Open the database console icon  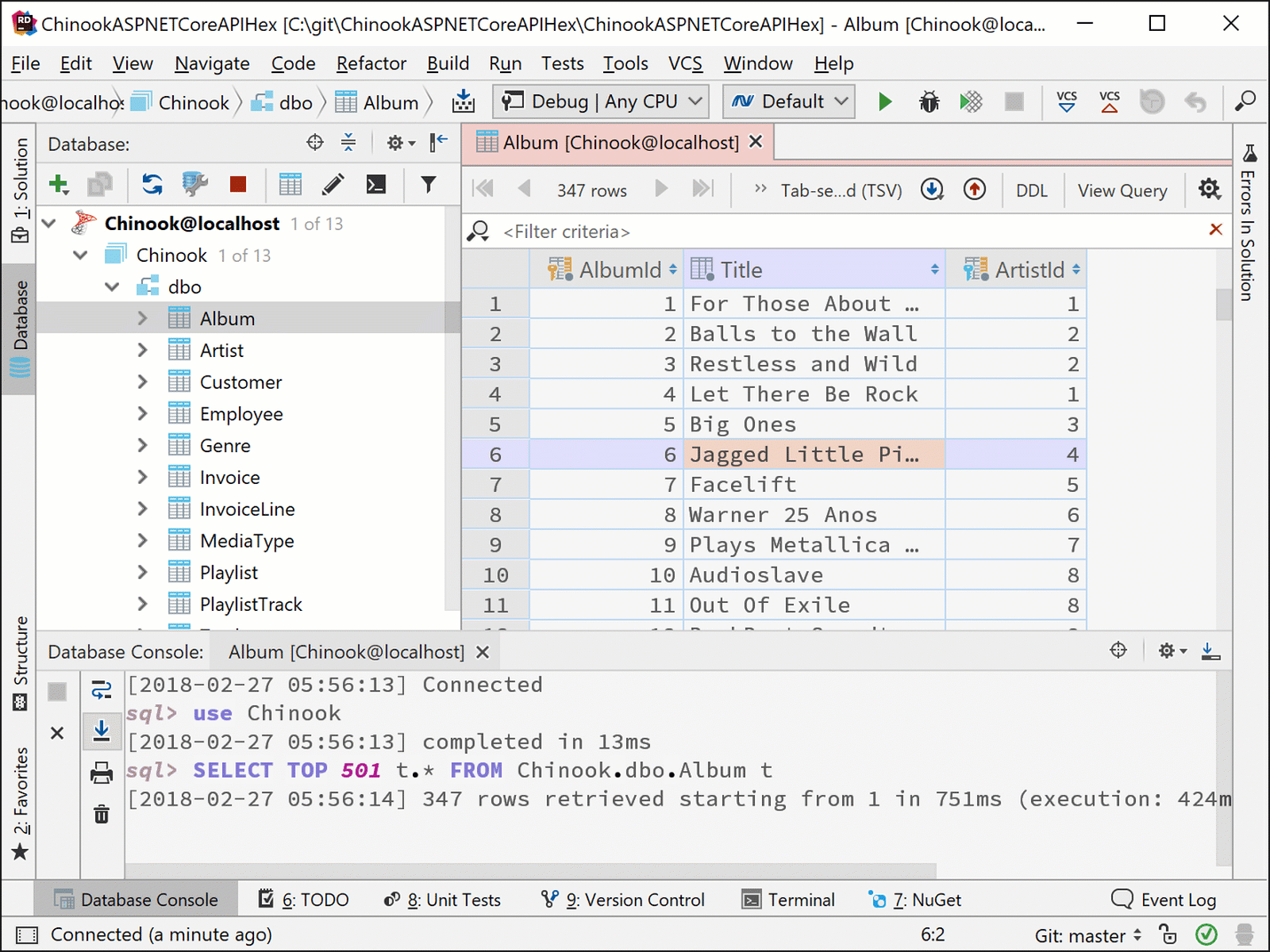[x=376, y=185]
